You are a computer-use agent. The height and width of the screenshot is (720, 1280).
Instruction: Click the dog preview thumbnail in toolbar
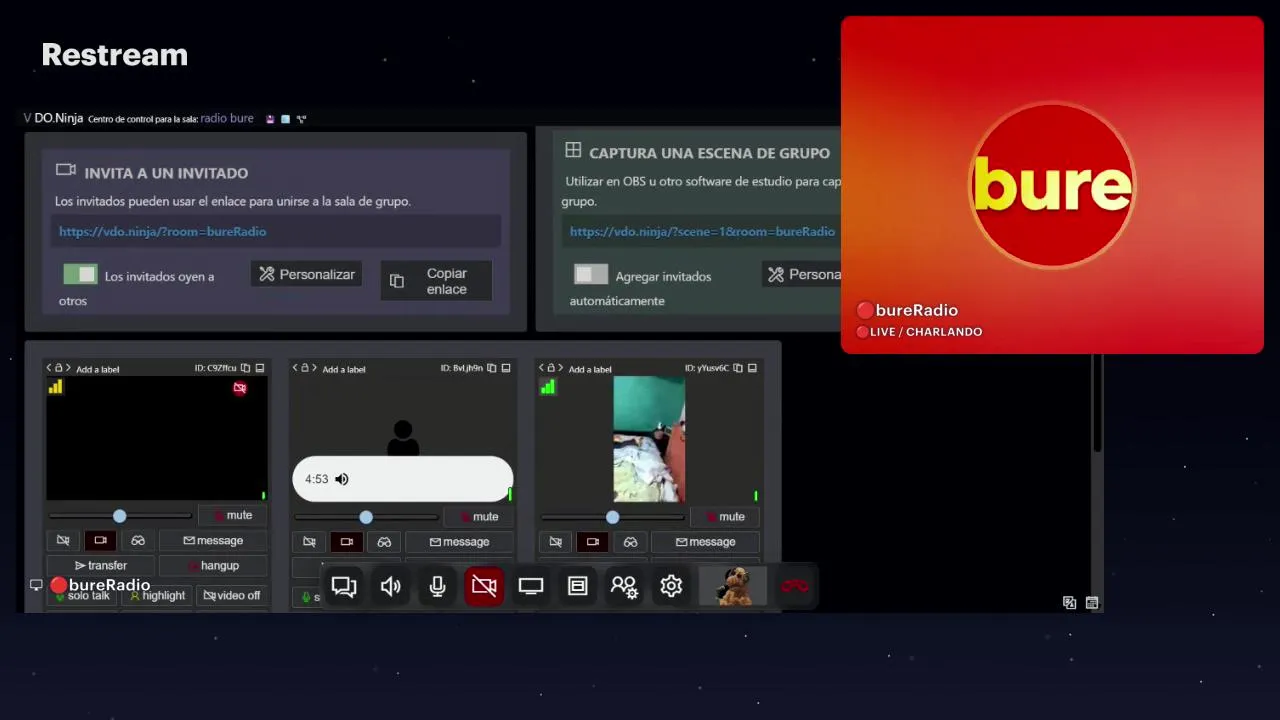[733, 586]
